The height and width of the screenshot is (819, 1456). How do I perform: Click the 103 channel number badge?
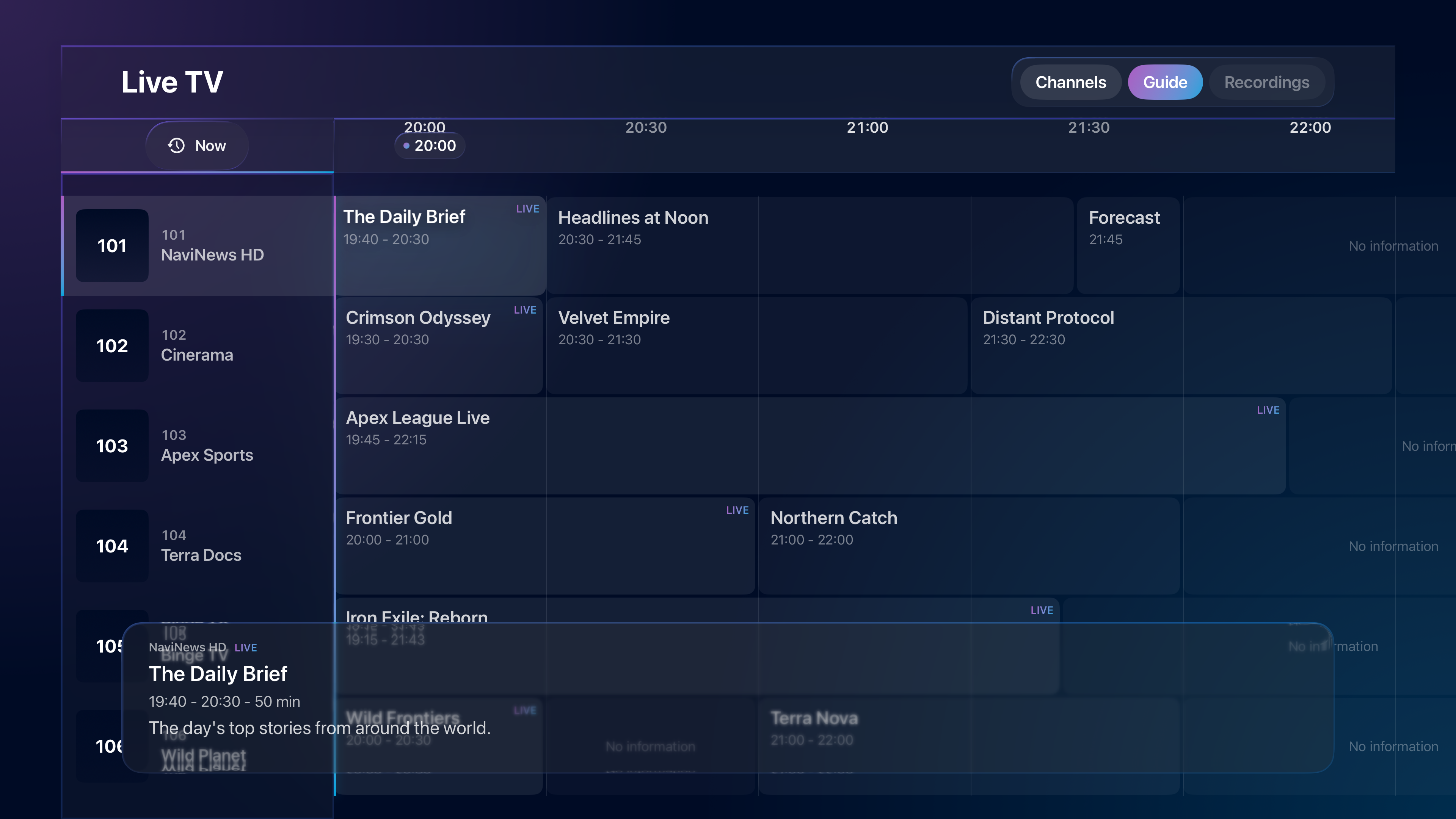pos(112,446)
